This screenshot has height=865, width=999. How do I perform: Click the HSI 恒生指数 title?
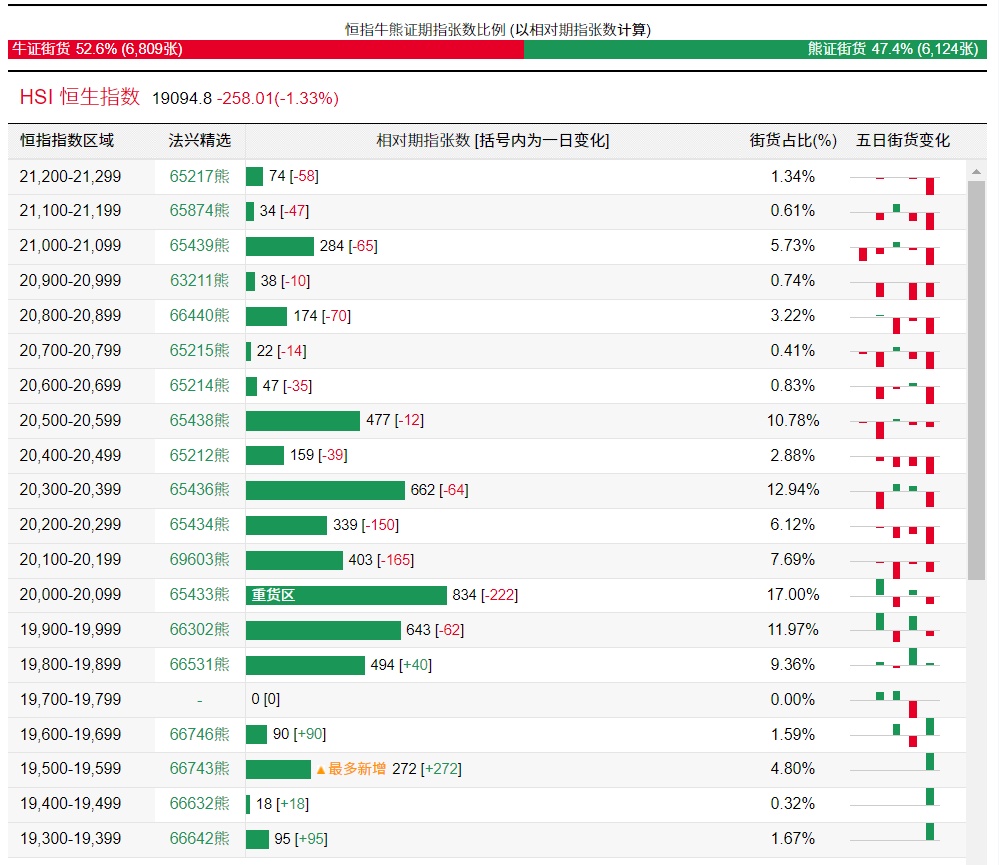[80, 97]
